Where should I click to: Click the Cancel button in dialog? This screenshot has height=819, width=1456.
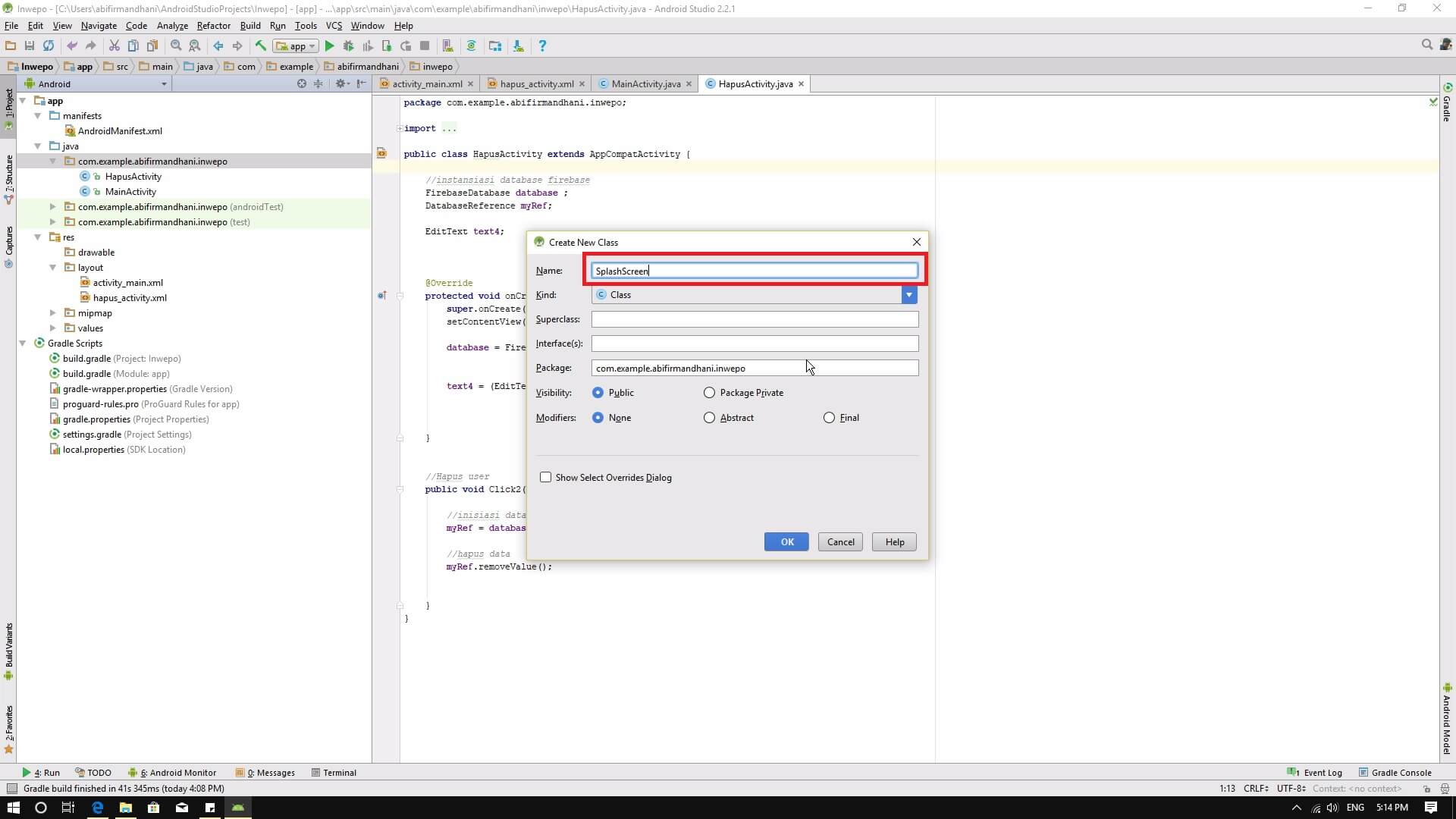click(x=840, y=542)
